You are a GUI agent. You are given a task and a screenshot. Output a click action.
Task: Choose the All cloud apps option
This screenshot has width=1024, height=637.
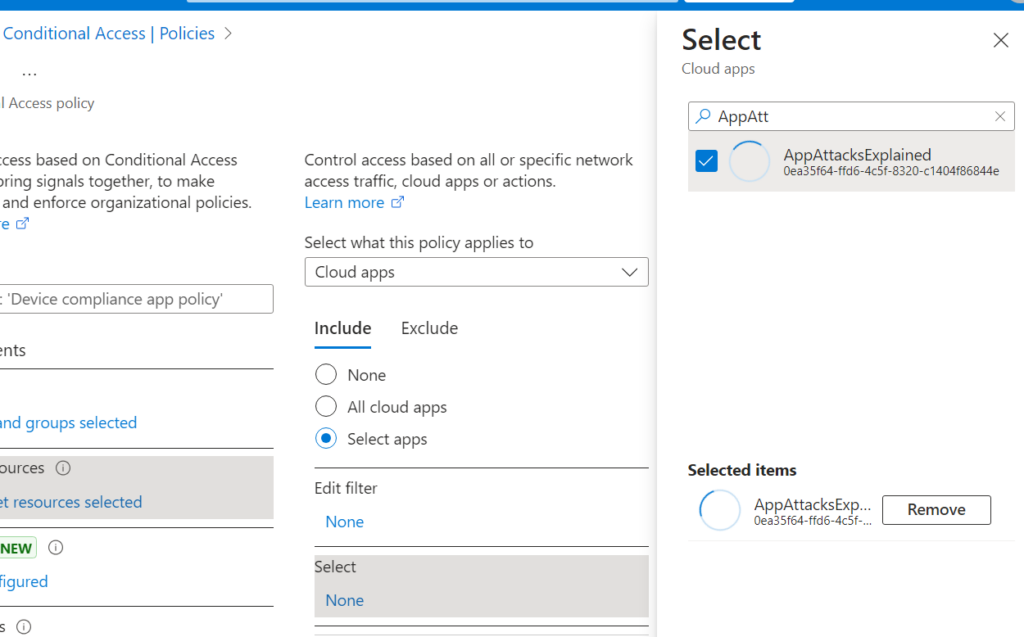point(325,406)
